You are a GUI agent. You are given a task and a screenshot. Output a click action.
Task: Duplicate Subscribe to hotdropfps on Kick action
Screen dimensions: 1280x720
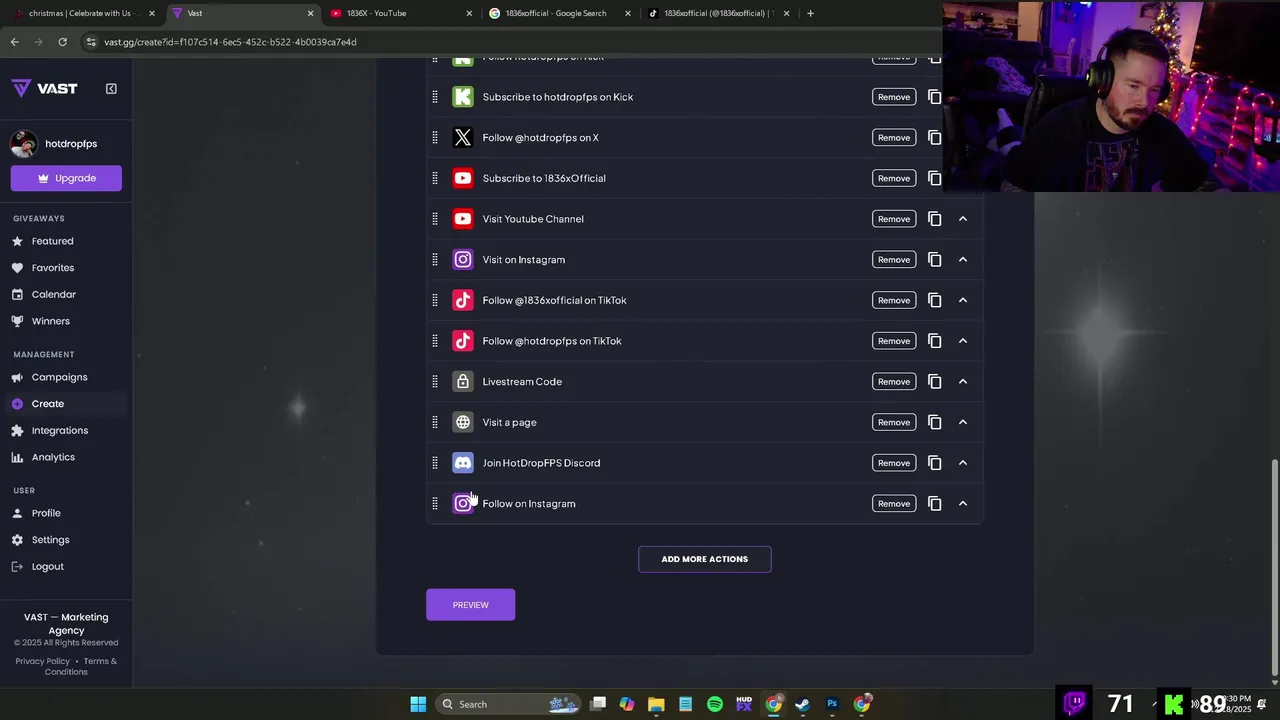click(934, 97)
